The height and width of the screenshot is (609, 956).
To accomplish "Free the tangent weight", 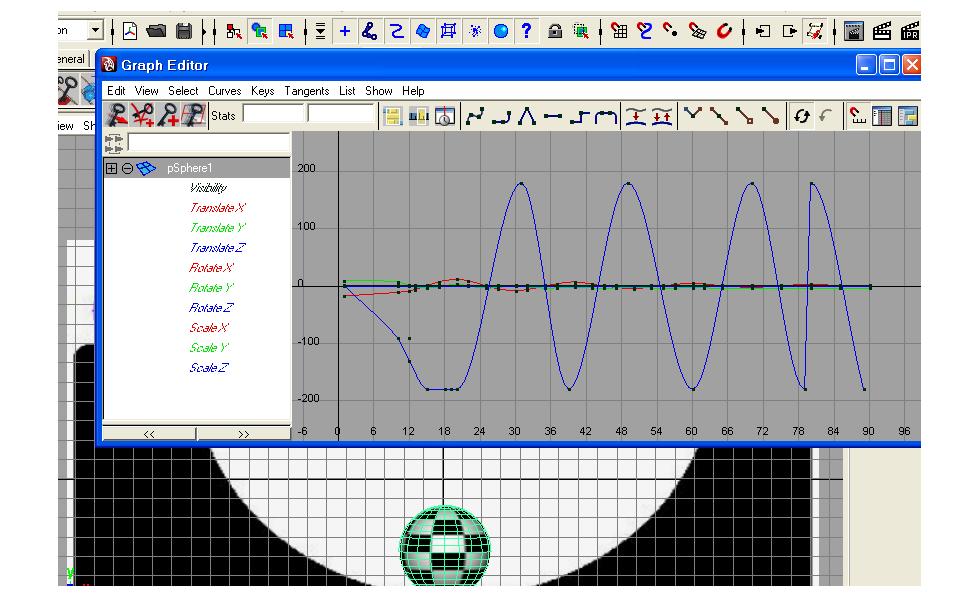I will [744, 116].
